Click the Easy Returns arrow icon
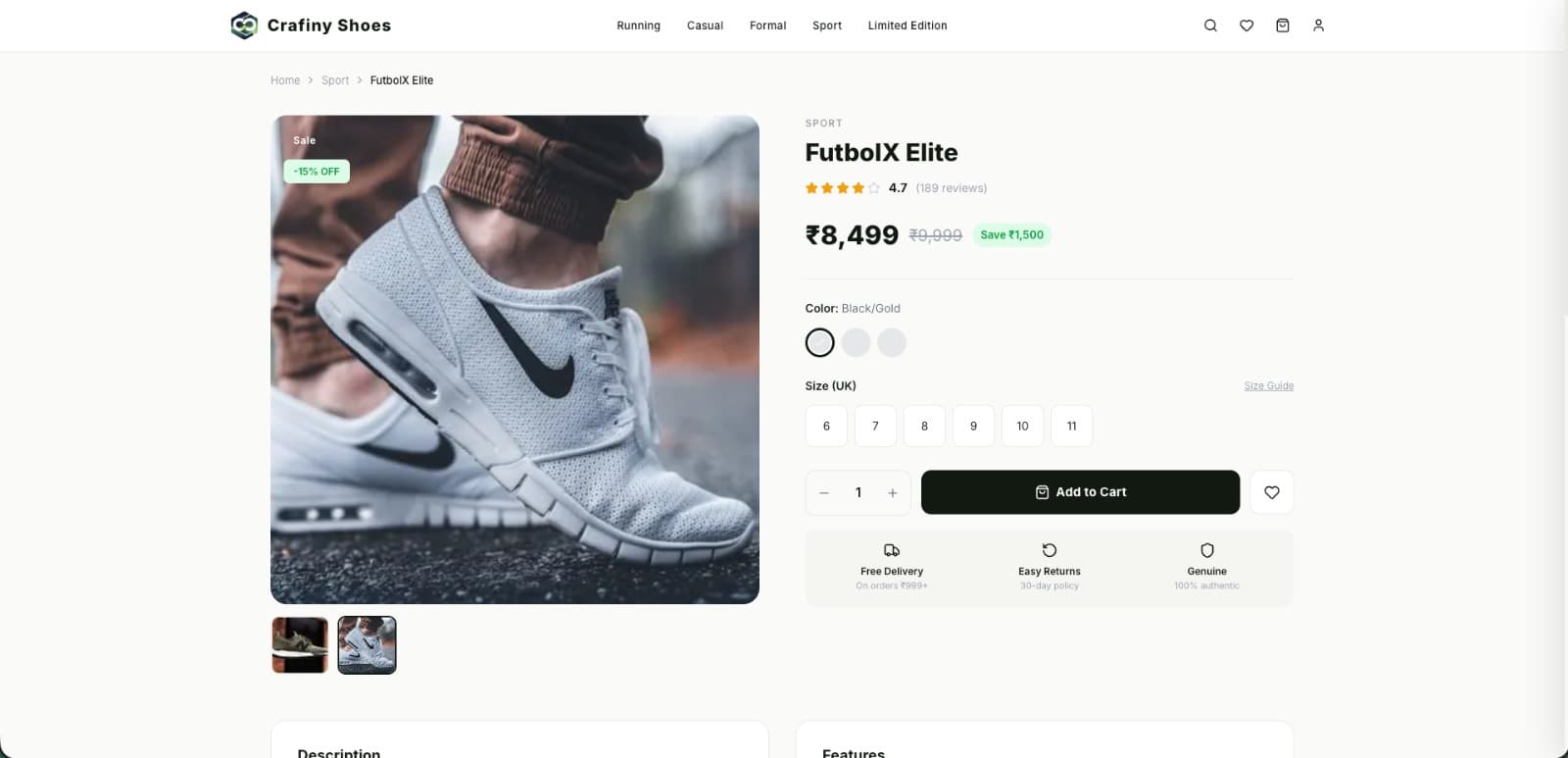 pyautogui.click(x=1049, y=550)
